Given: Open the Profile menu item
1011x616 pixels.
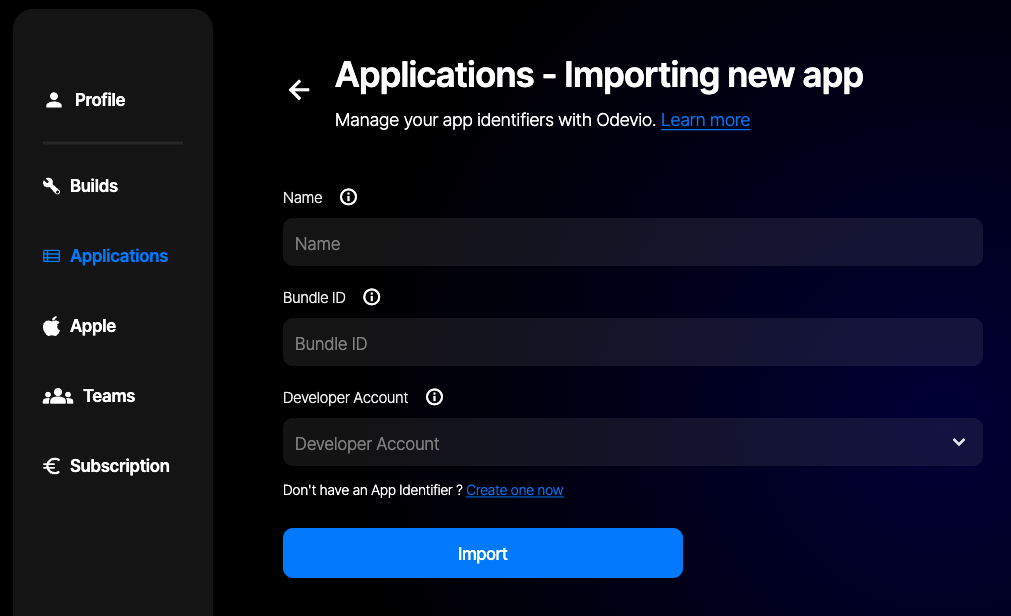Looking at the screenshot, I should click(100, 100).
